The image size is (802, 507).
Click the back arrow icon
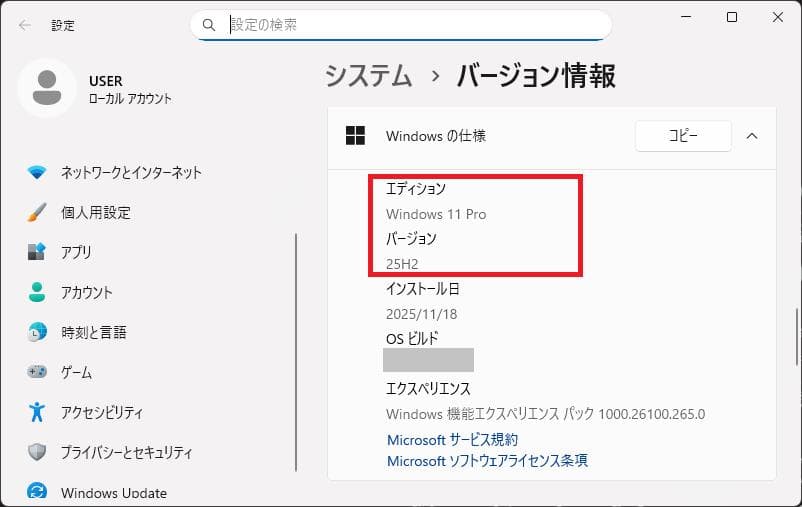(x=25, y=25)
